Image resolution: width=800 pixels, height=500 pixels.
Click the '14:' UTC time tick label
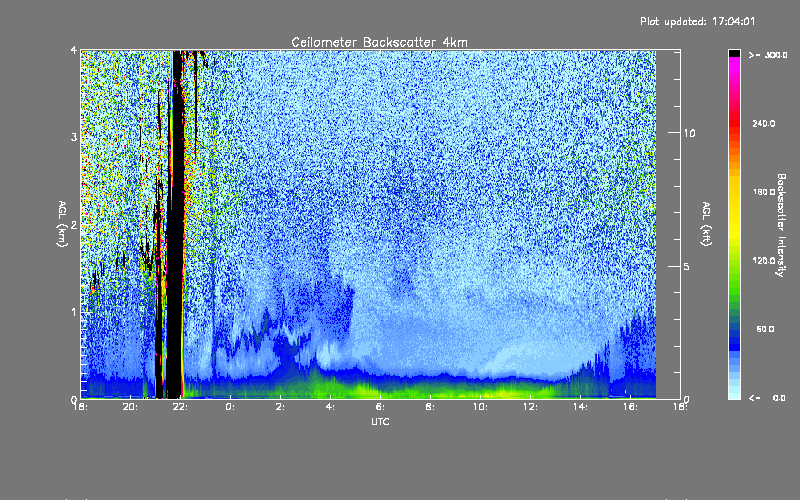(x=580, y=407)
